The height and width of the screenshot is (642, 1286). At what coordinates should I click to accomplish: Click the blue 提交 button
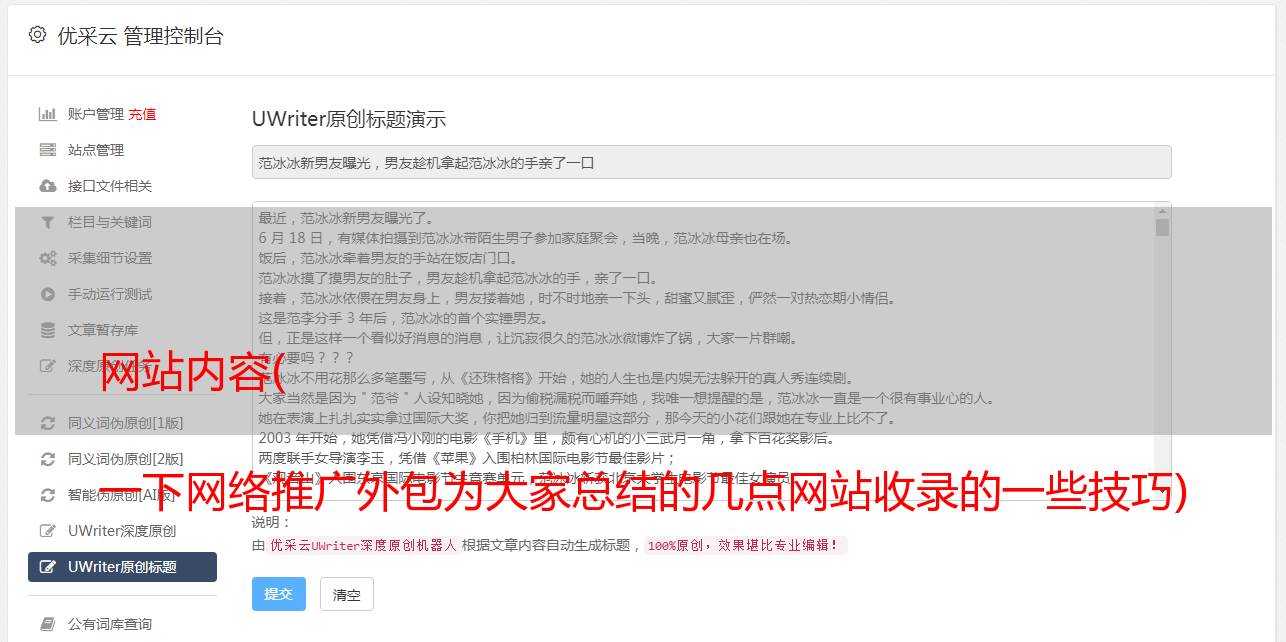point(279,594)
